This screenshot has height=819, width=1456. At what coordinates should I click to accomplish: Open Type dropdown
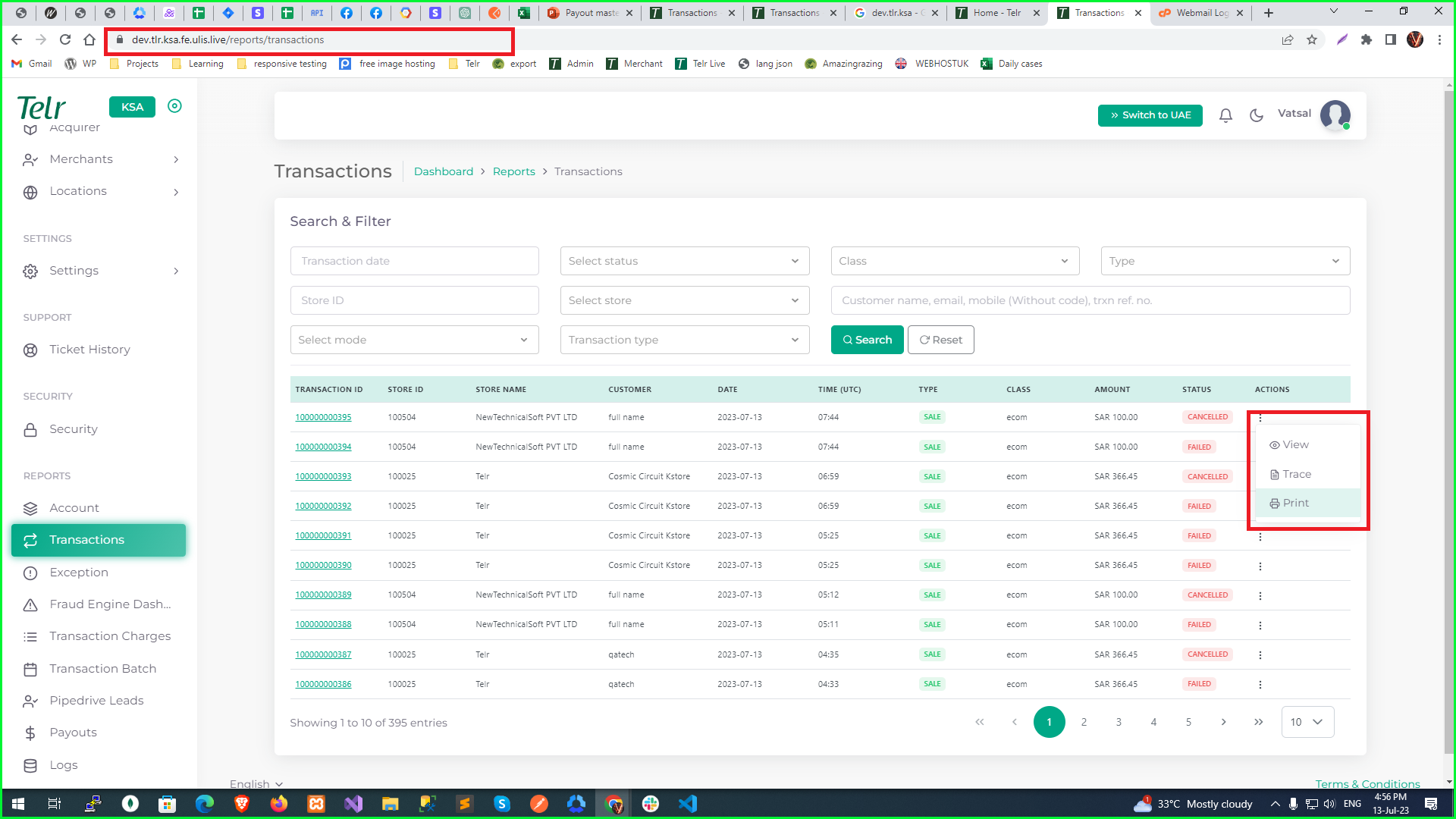coord(1225,261)
